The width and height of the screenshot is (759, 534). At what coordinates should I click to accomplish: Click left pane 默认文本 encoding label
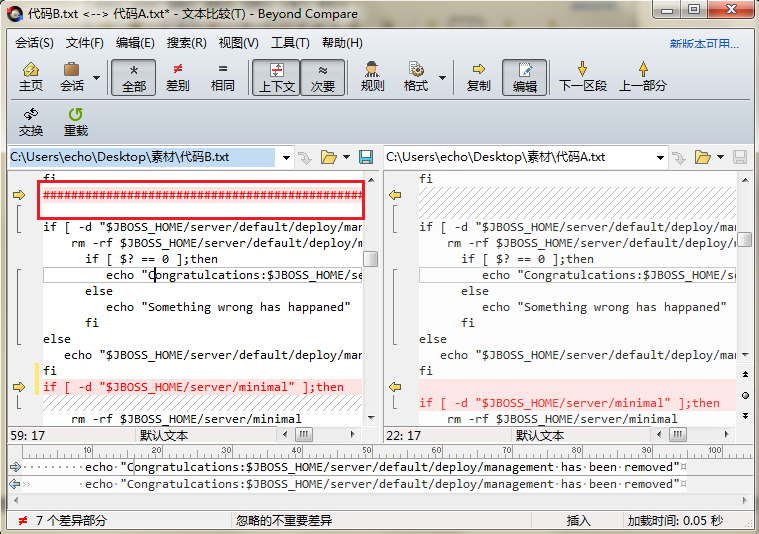click(164, 435)
